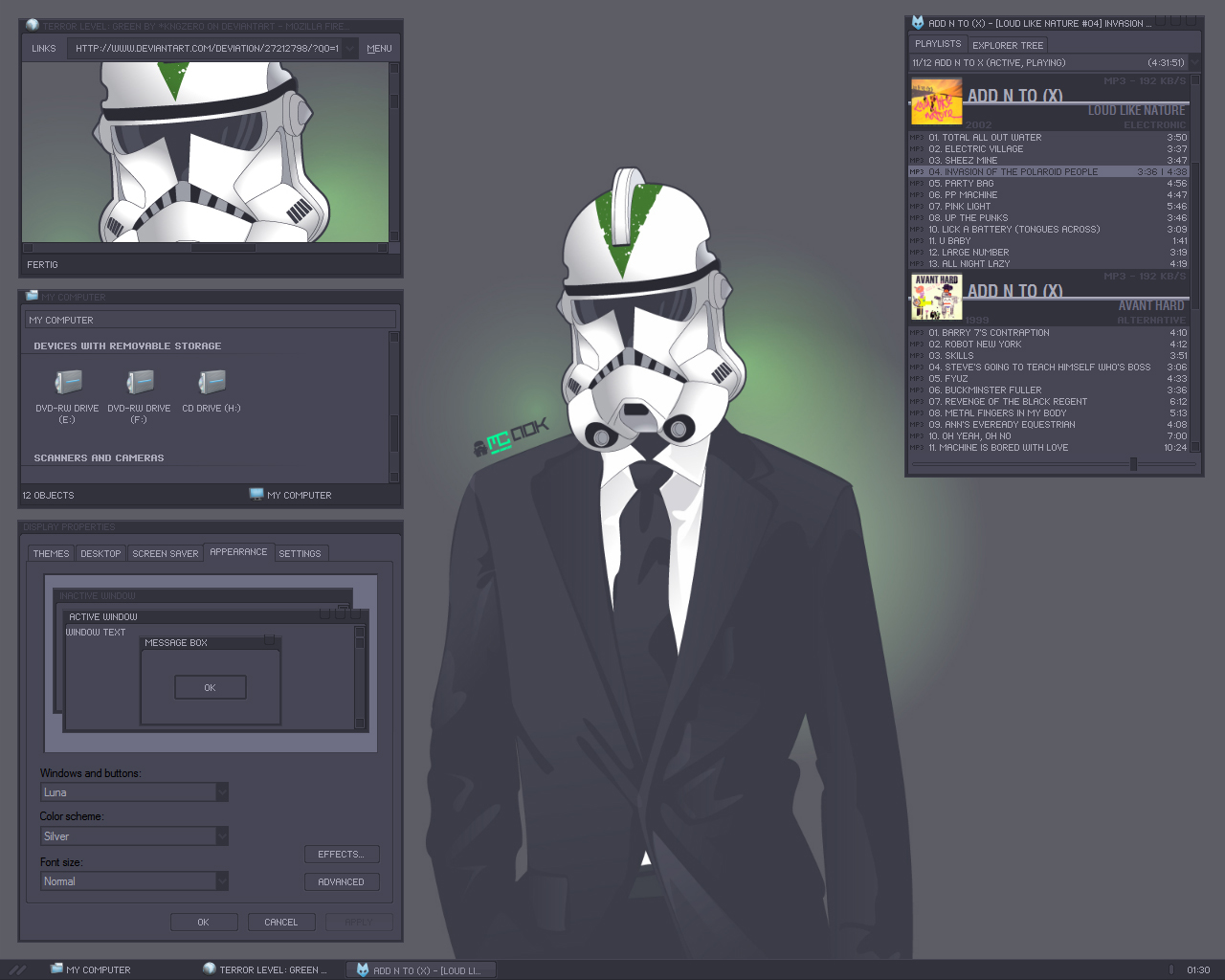Viewport: 1225px width, 980px height.
Task: Click the Effects button
Action: tap(342, 854)
